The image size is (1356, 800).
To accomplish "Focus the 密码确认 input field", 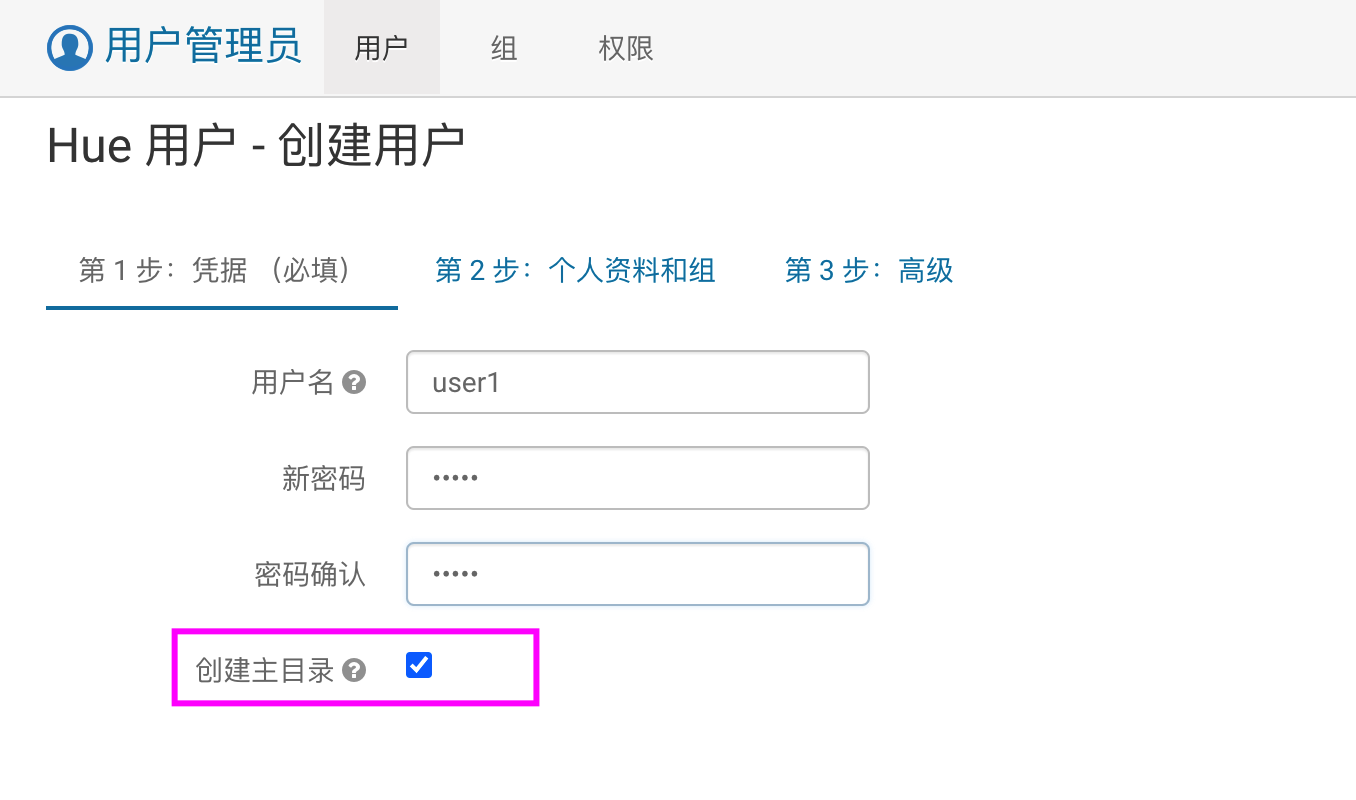I will [637, 574].
